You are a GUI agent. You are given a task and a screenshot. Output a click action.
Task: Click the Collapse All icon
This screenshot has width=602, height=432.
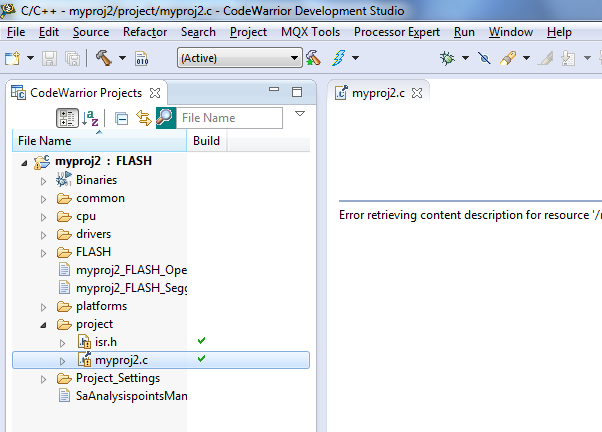tap(121, 119)
